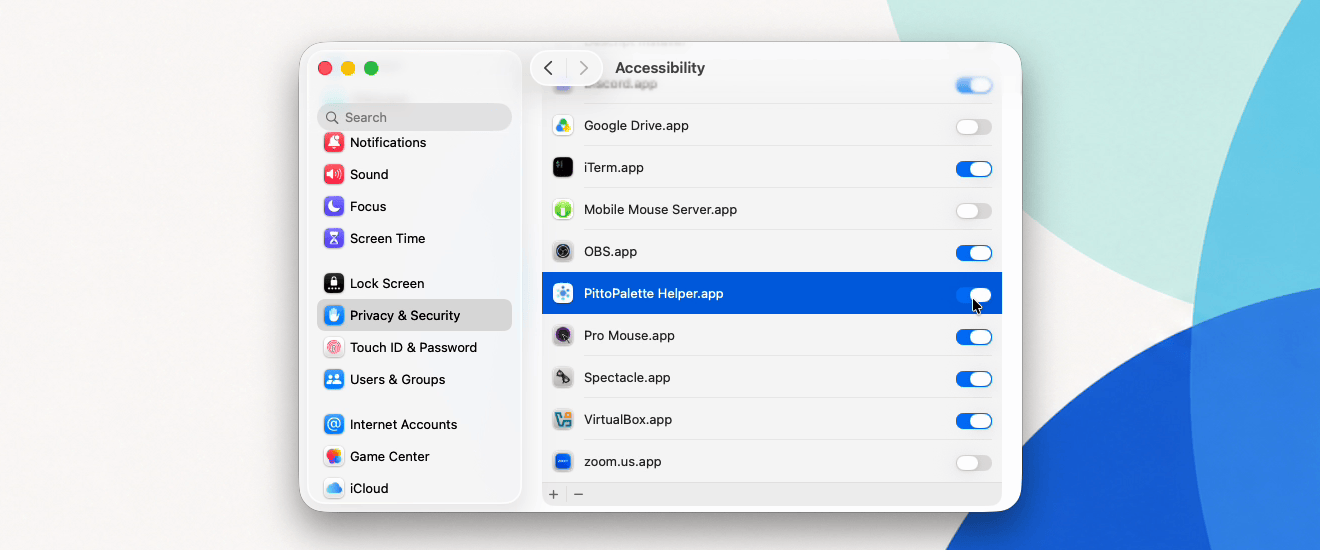Click the Focus moon icon
1320x550 pixels.
click(334, 206)
